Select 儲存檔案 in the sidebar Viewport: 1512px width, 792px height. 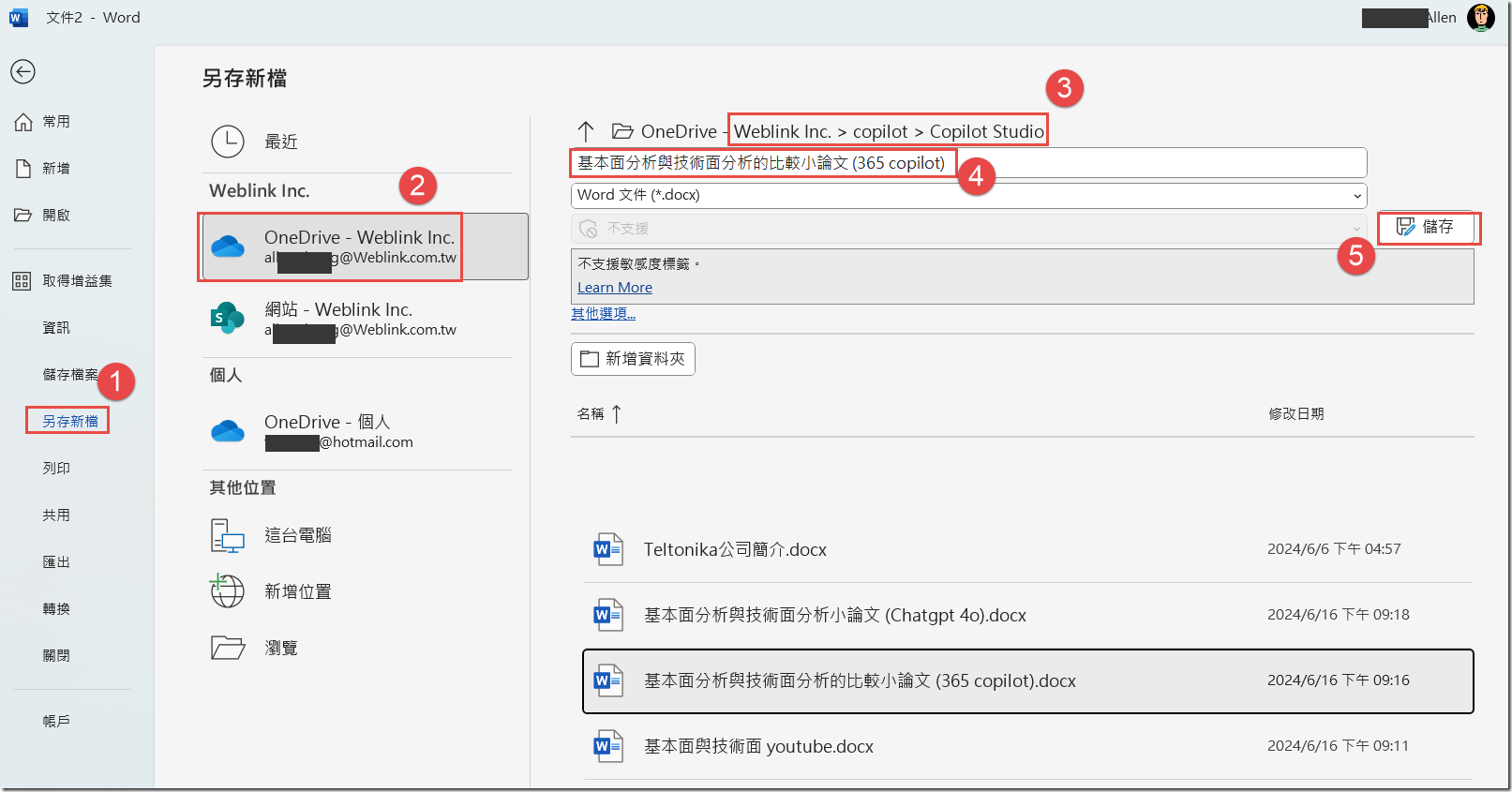pos(70,375)
